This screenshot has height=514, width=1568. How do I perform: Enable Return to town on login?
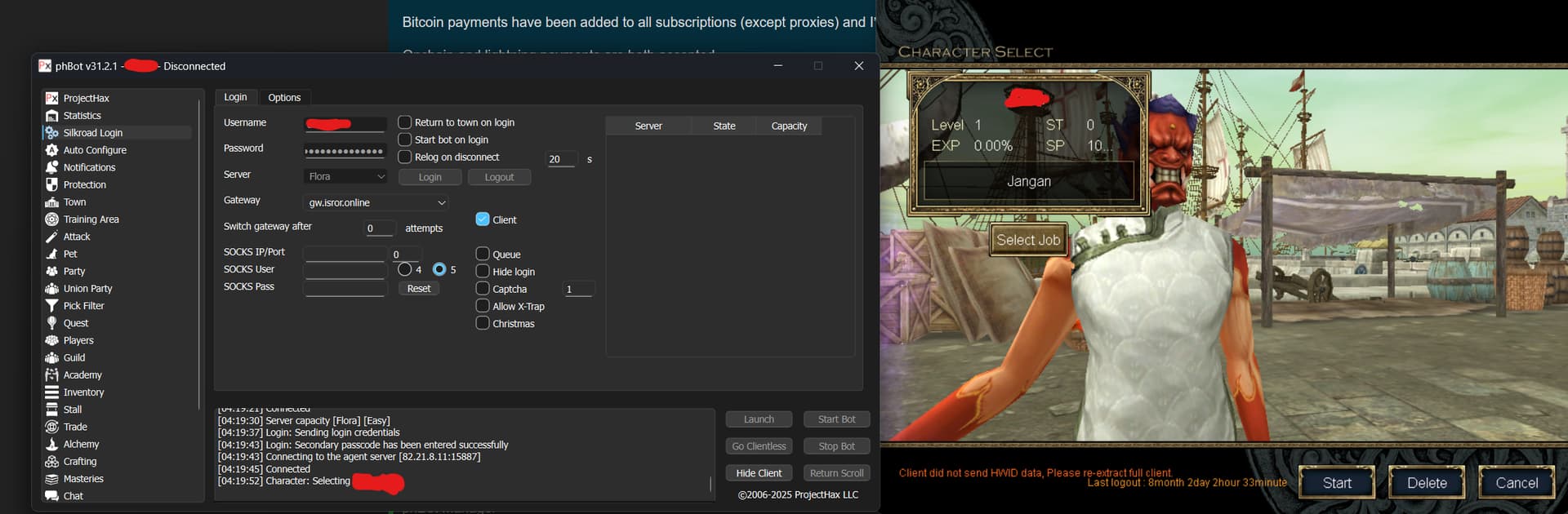[404, 122]
